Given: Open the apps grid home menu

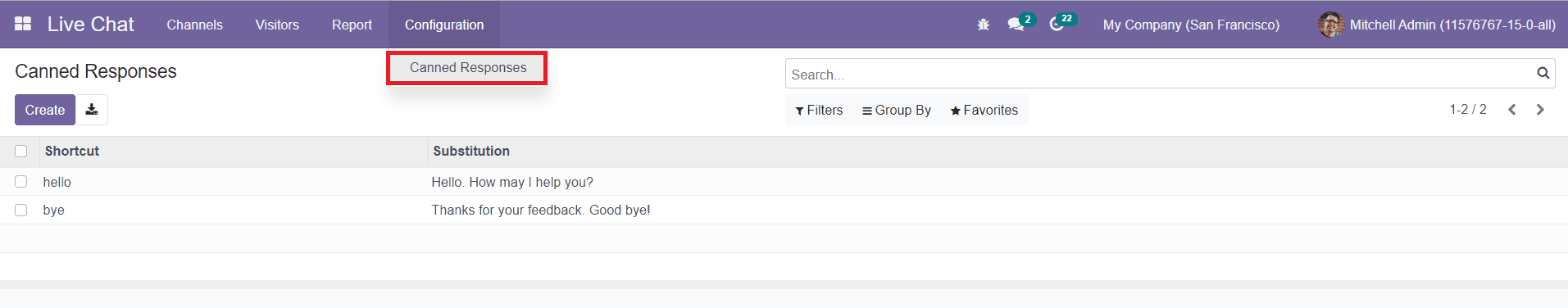Looking at the screenshot, I should (x=23, y=25).
